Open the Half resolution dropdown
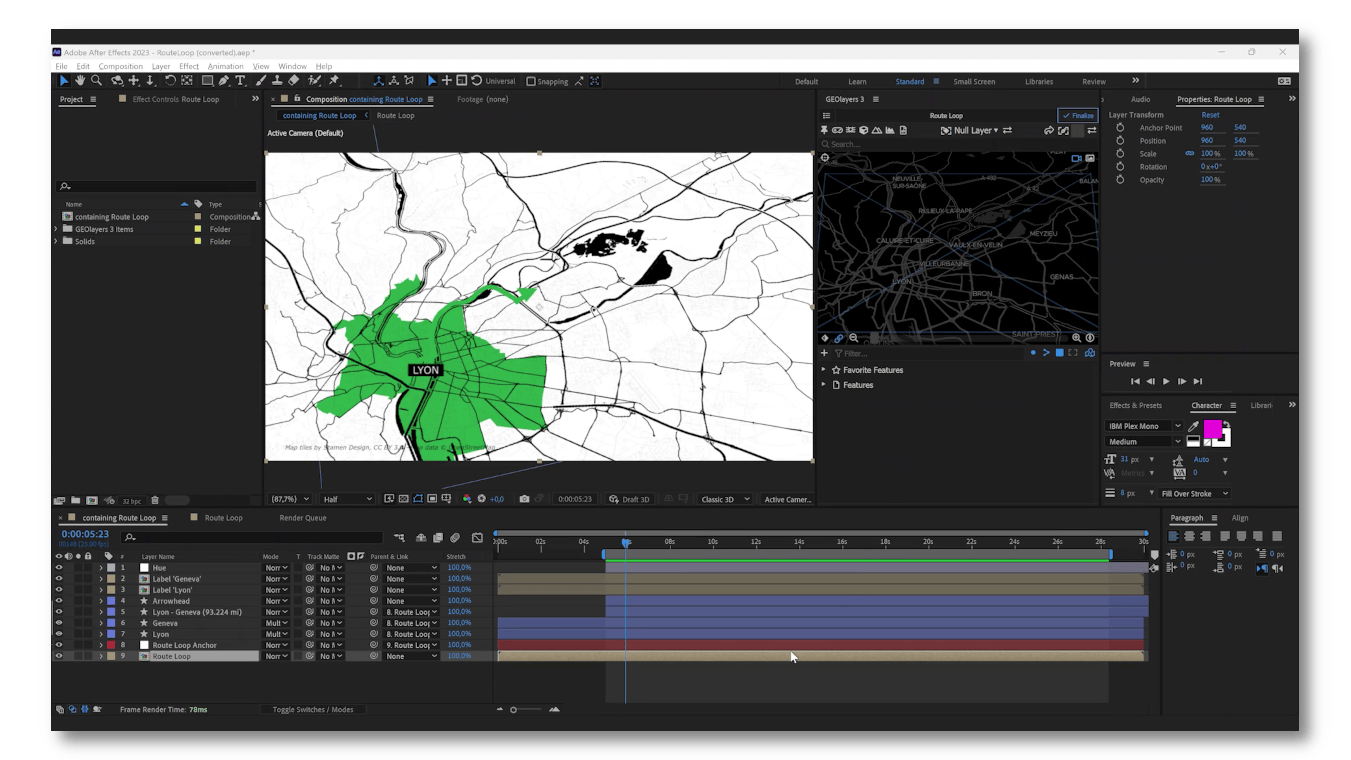The width and height of the screenshot is (1351, 760). (x=347, y=499)
